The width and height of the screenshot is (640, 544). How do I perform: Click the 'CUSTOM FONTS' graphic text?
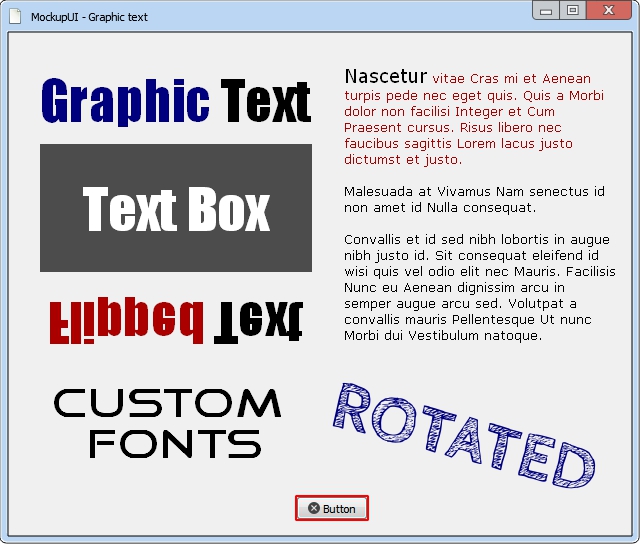pos(167,423)
